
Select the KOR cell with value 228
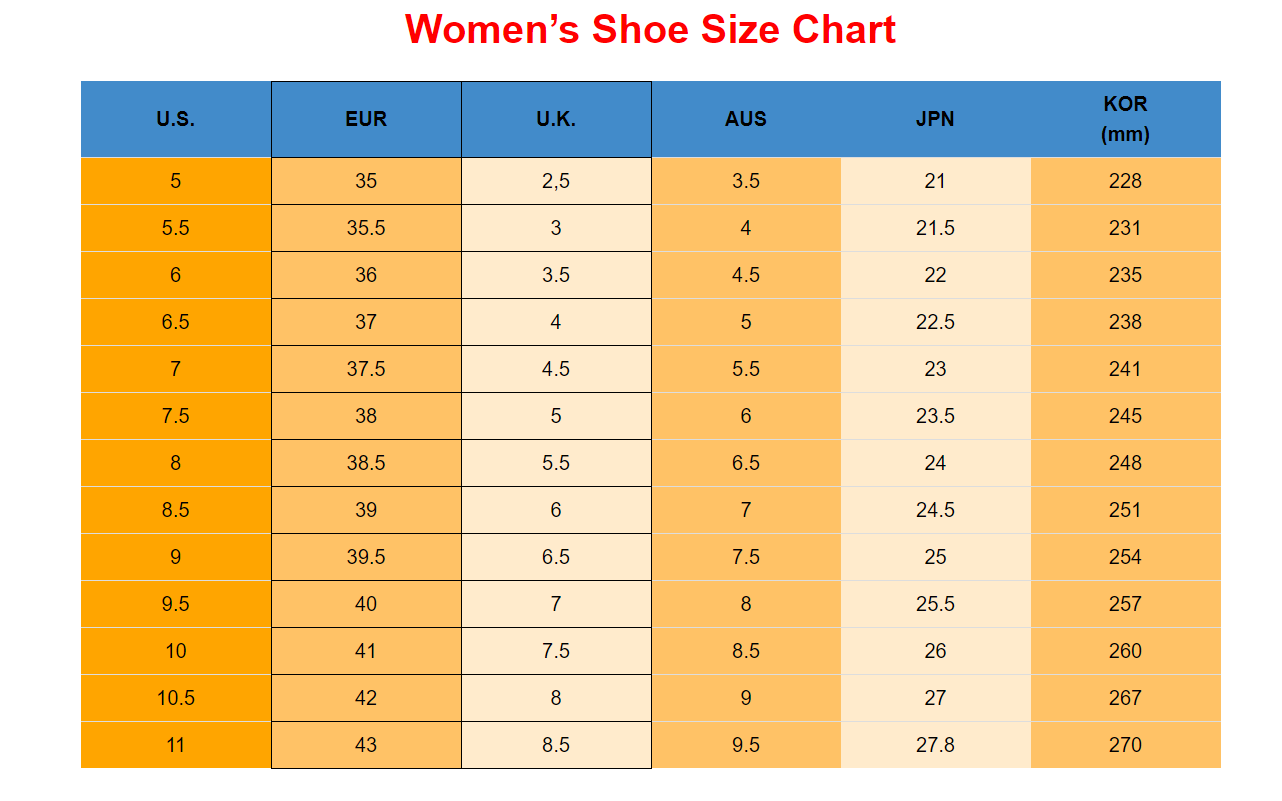coord(1125,181)
